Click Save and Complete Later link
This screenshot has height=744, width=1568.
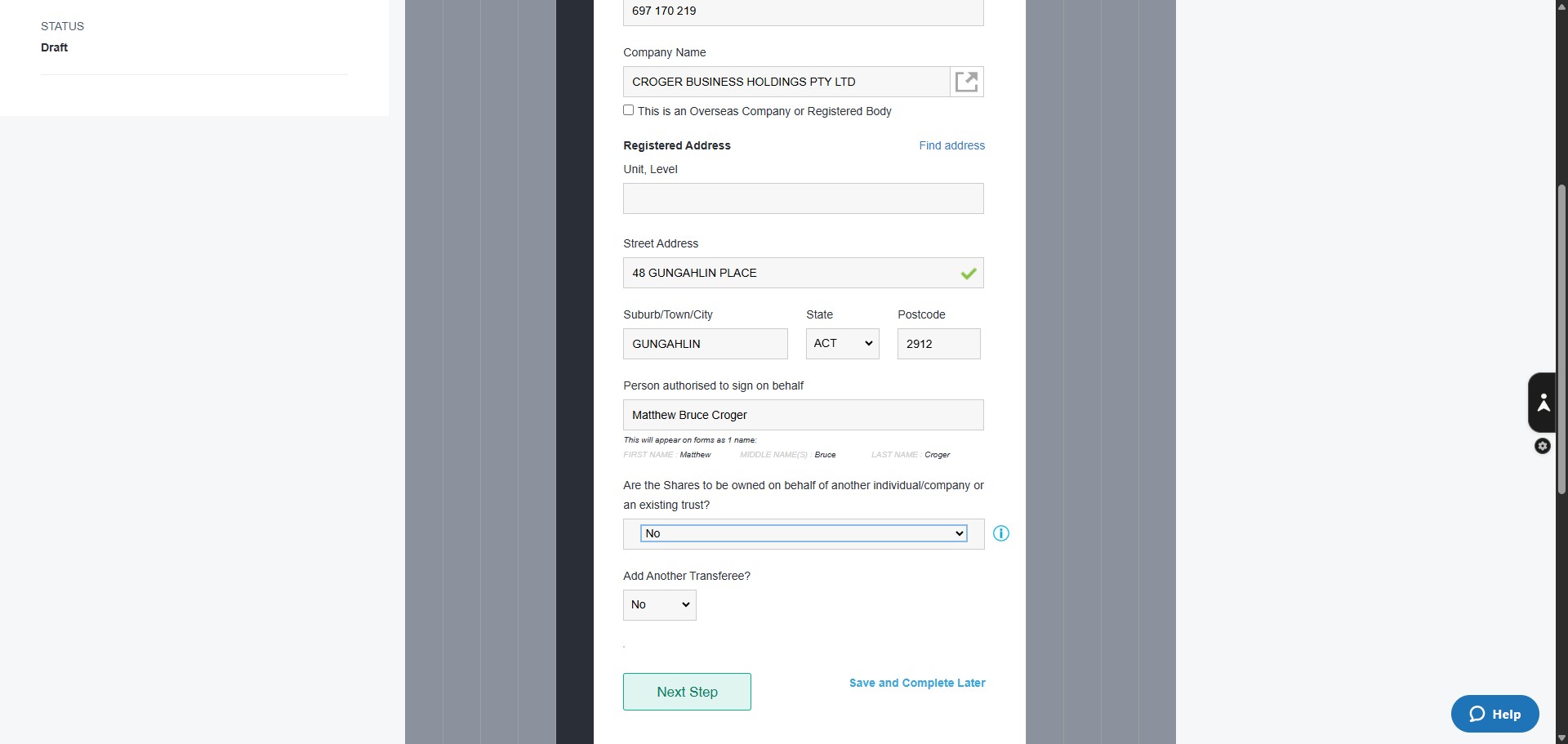click(x=917, y=683)
